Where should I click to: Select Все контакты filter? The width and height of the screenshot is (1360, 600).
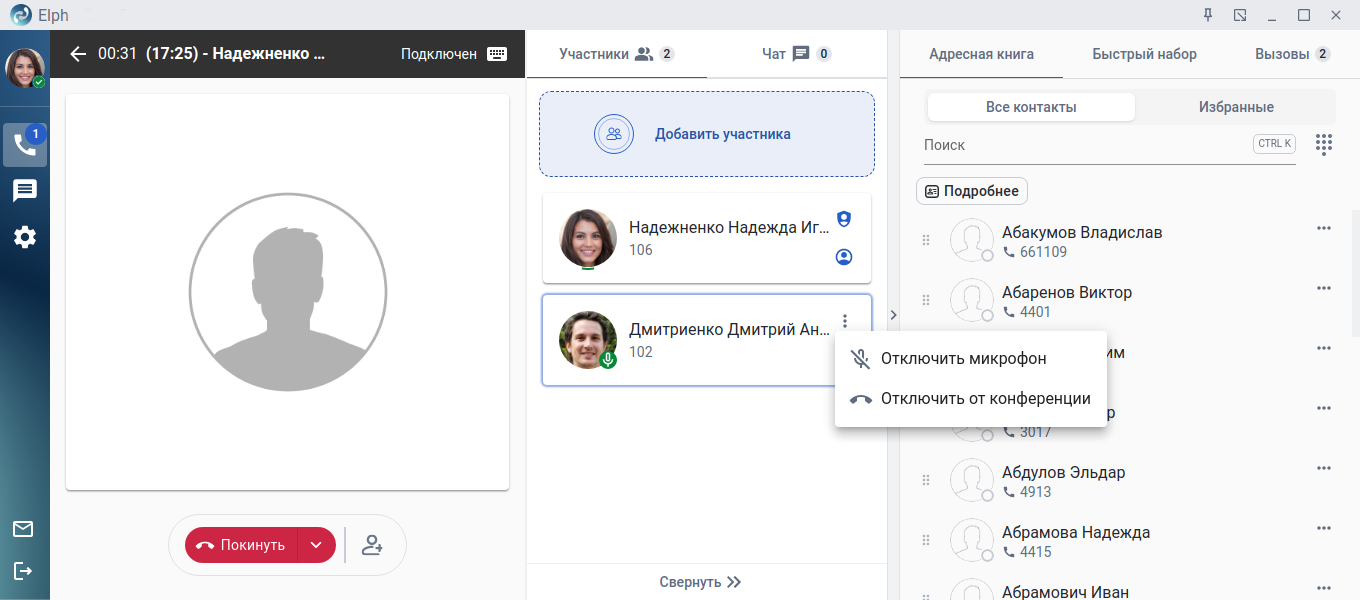pos(1031,107)
